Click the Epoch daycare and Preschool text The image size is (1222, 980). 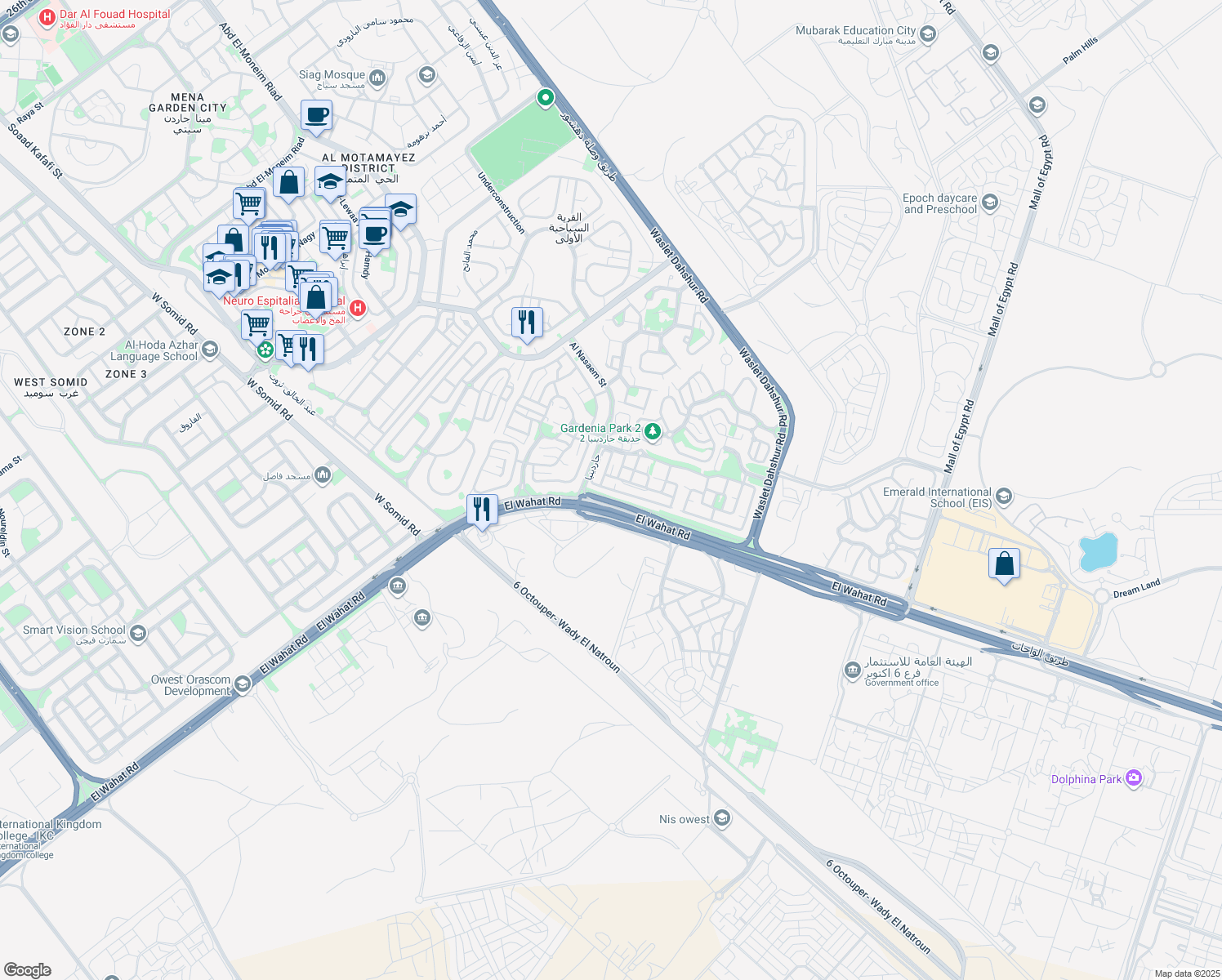(x=940, y=203)
